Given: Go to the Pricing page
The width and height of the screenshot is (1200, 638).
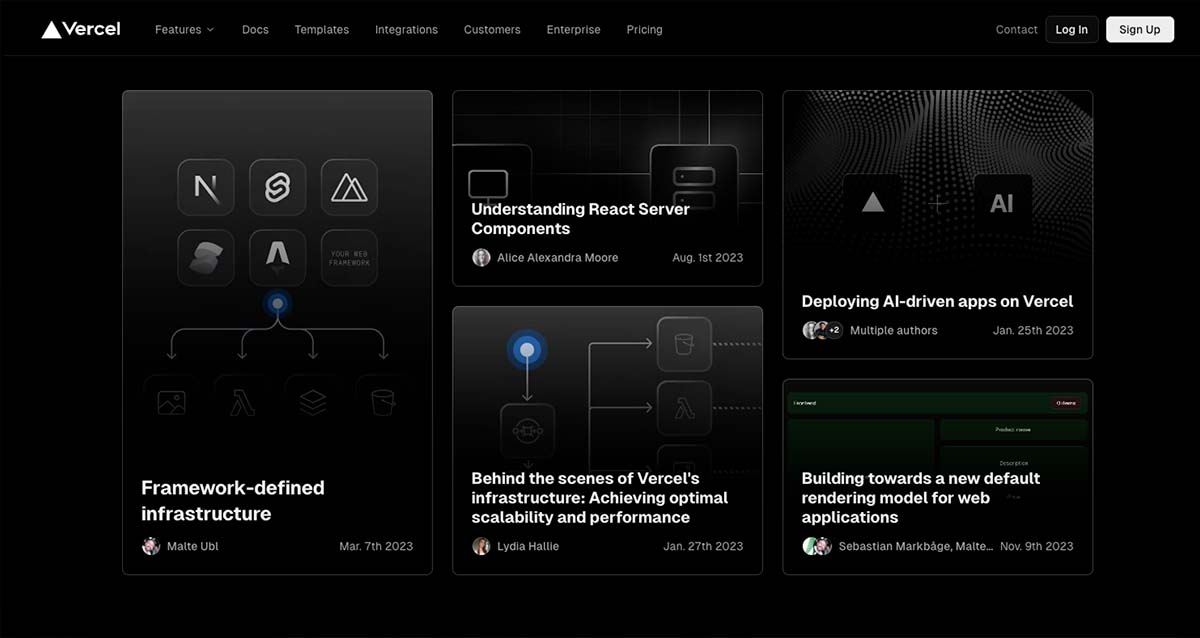Looking at the screenshot, I should (x=644, y=29).
